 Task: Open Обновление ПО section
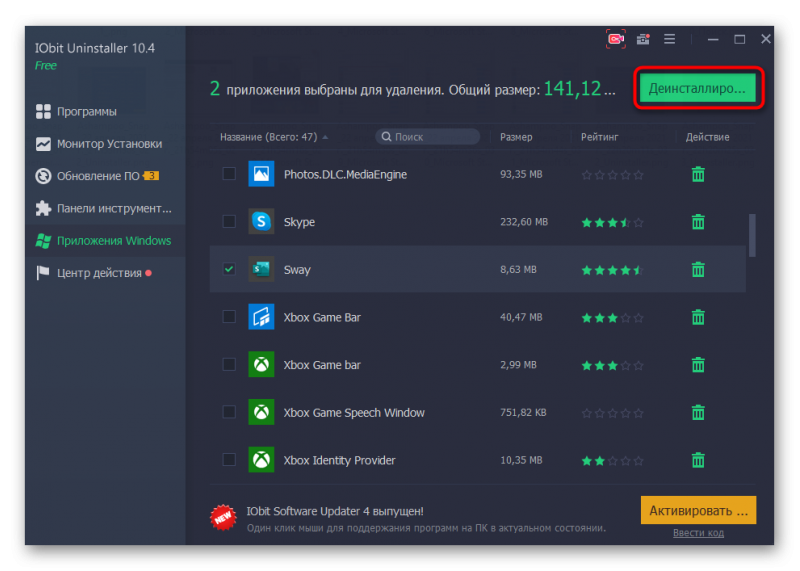point(105,176)
